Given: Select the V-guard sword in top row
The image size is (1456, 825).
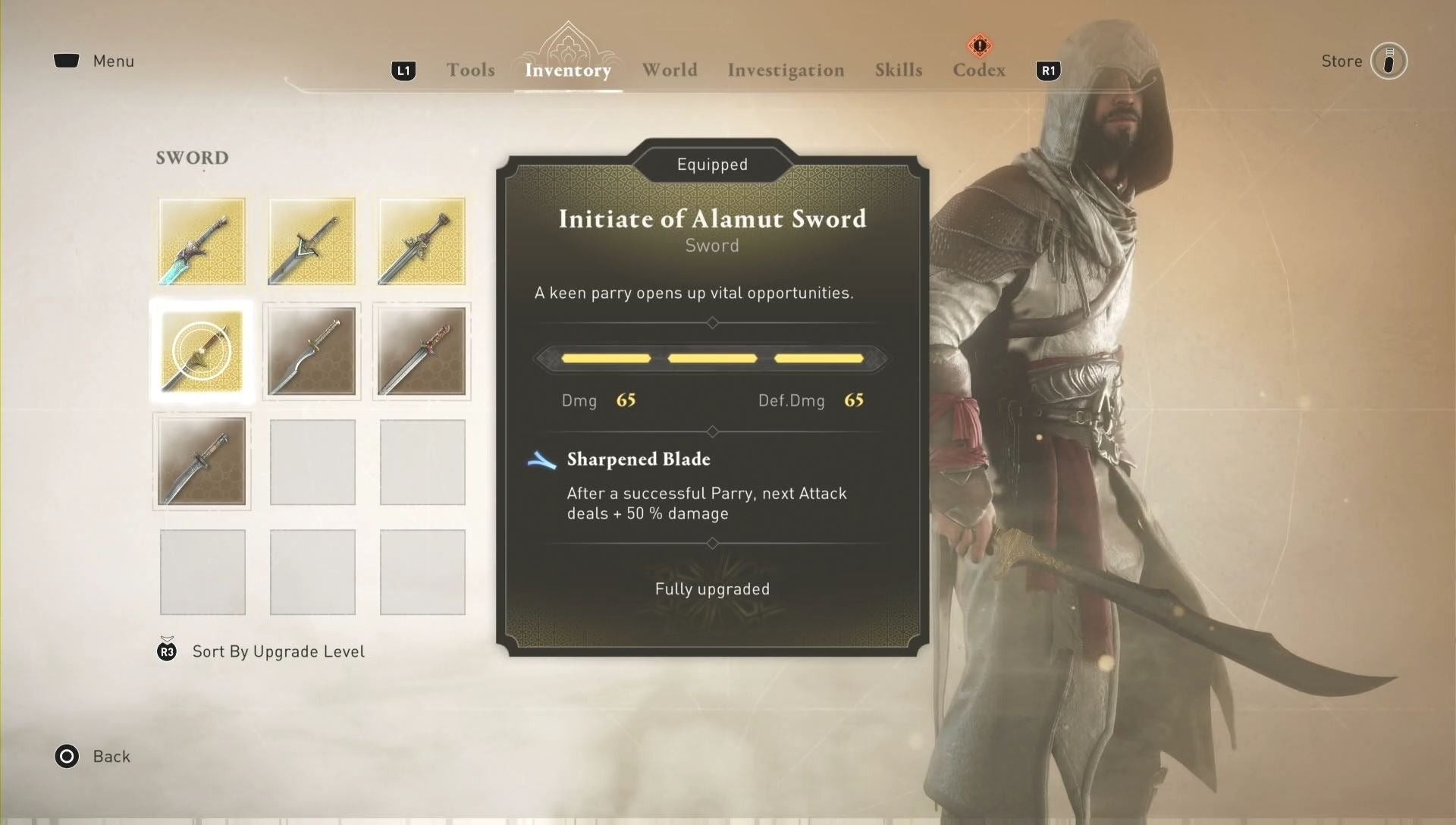Looking at the screenshot, I should pyautogui.click(x=312, y=241).
